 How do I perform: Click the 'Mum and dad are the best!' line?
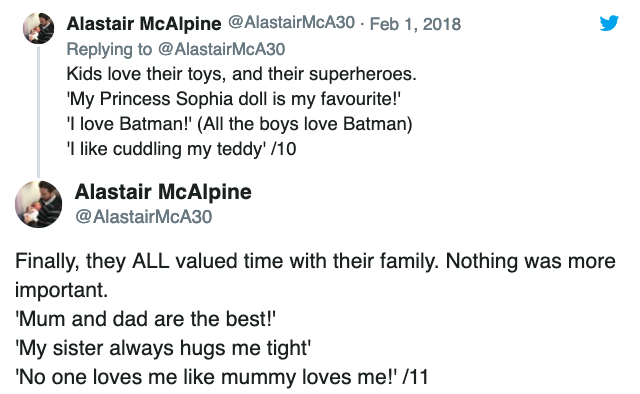(x=146, y=319)
